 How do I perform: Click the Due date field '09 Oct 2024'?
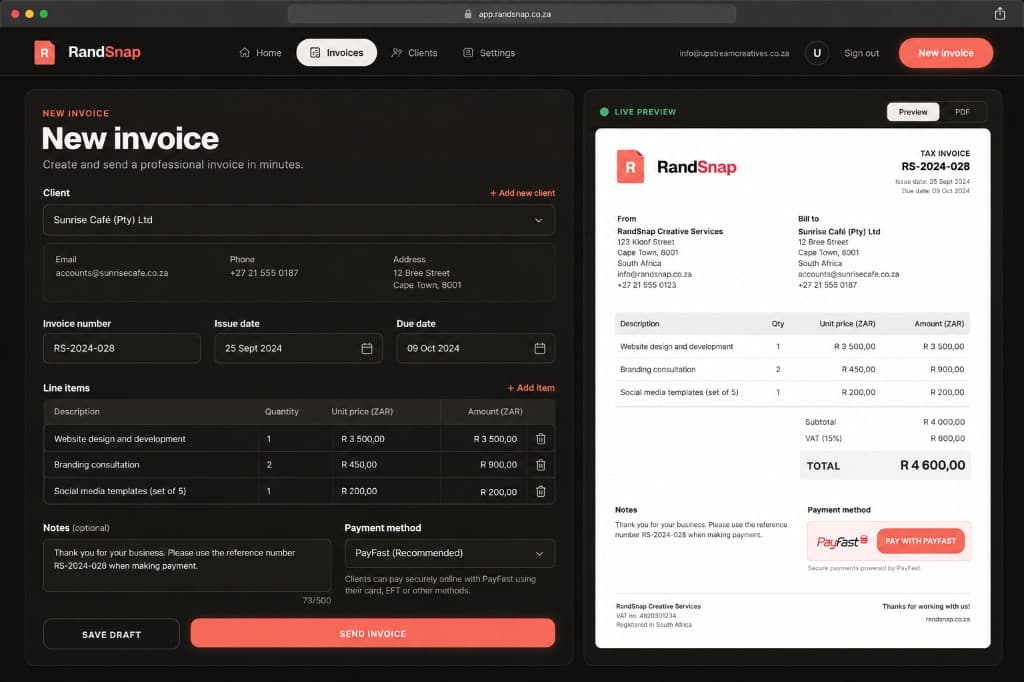point(475,348)
